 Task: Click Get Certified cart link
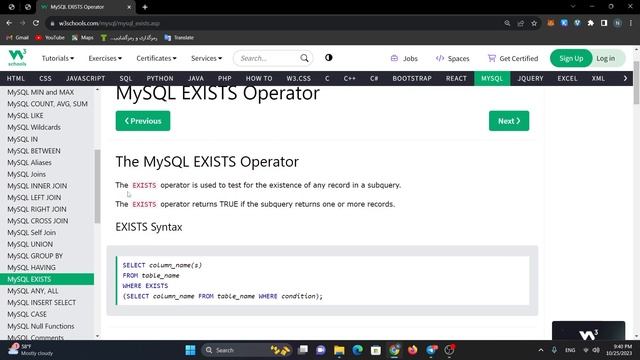(x=513, y=58)
